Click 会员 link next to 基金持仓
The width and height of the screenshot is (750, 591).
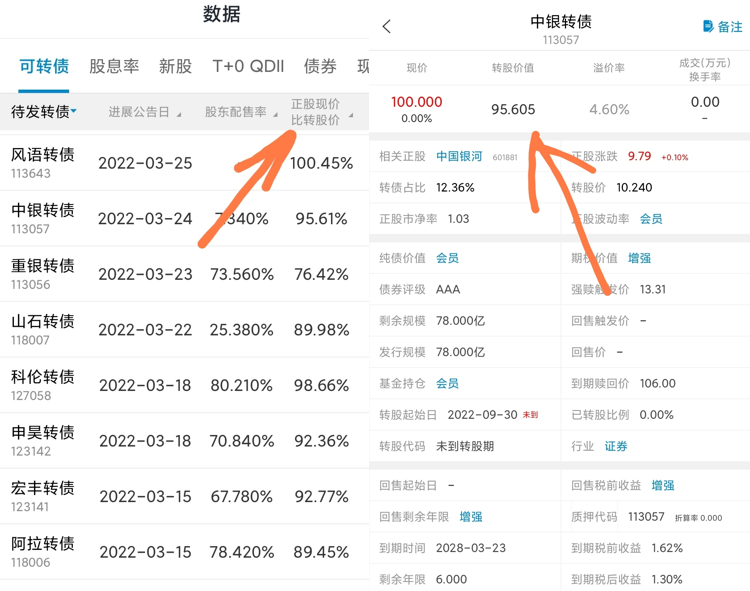tap(447, 383)
